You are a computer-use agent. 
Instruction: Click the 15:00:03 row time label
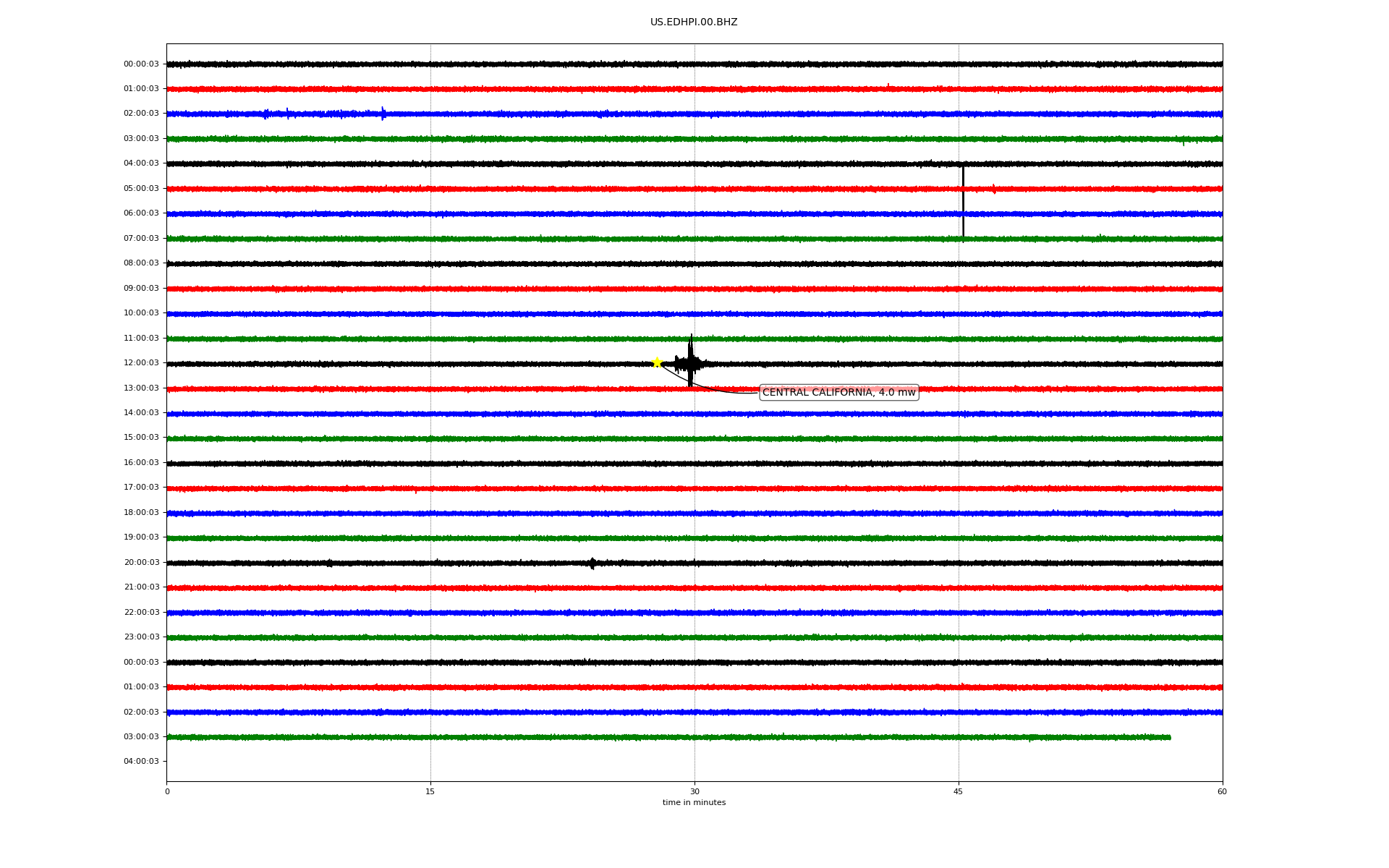pos(141,437)
